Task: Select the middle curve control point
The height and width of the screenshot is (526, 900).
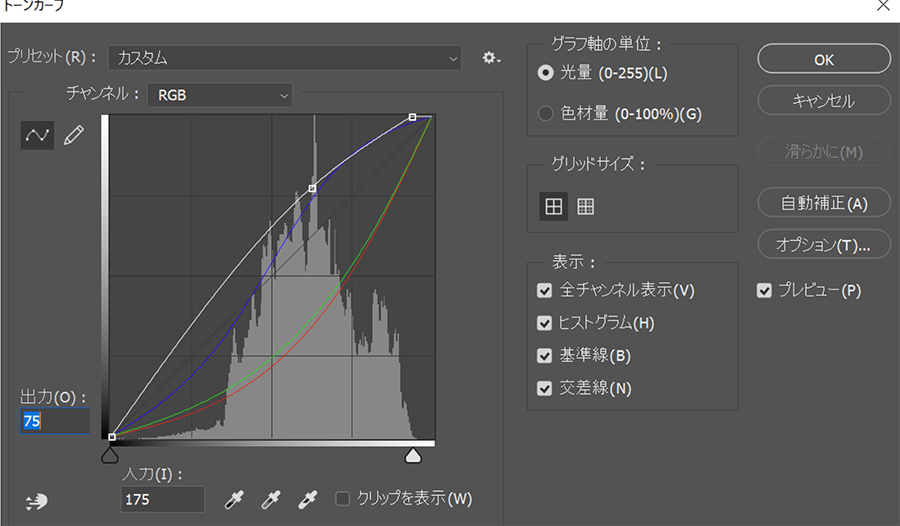Action: 312,188
